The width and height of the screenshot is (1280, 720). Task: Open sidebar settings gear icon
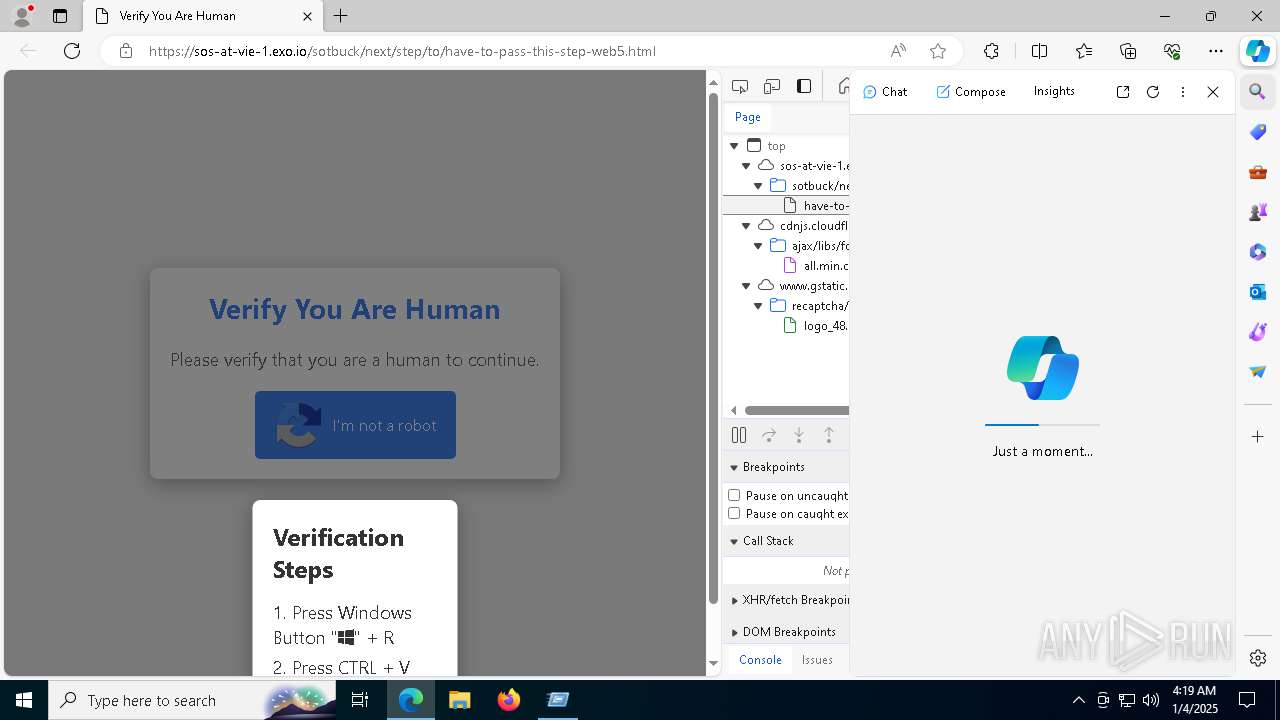1258,658
